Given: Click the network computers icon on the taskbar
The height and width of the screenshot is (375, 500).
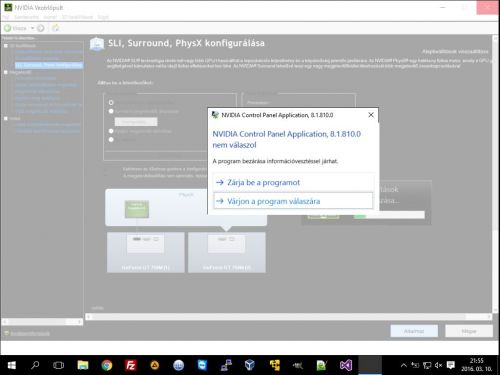Looking at the screenshot, I should (x=226, y=366).
